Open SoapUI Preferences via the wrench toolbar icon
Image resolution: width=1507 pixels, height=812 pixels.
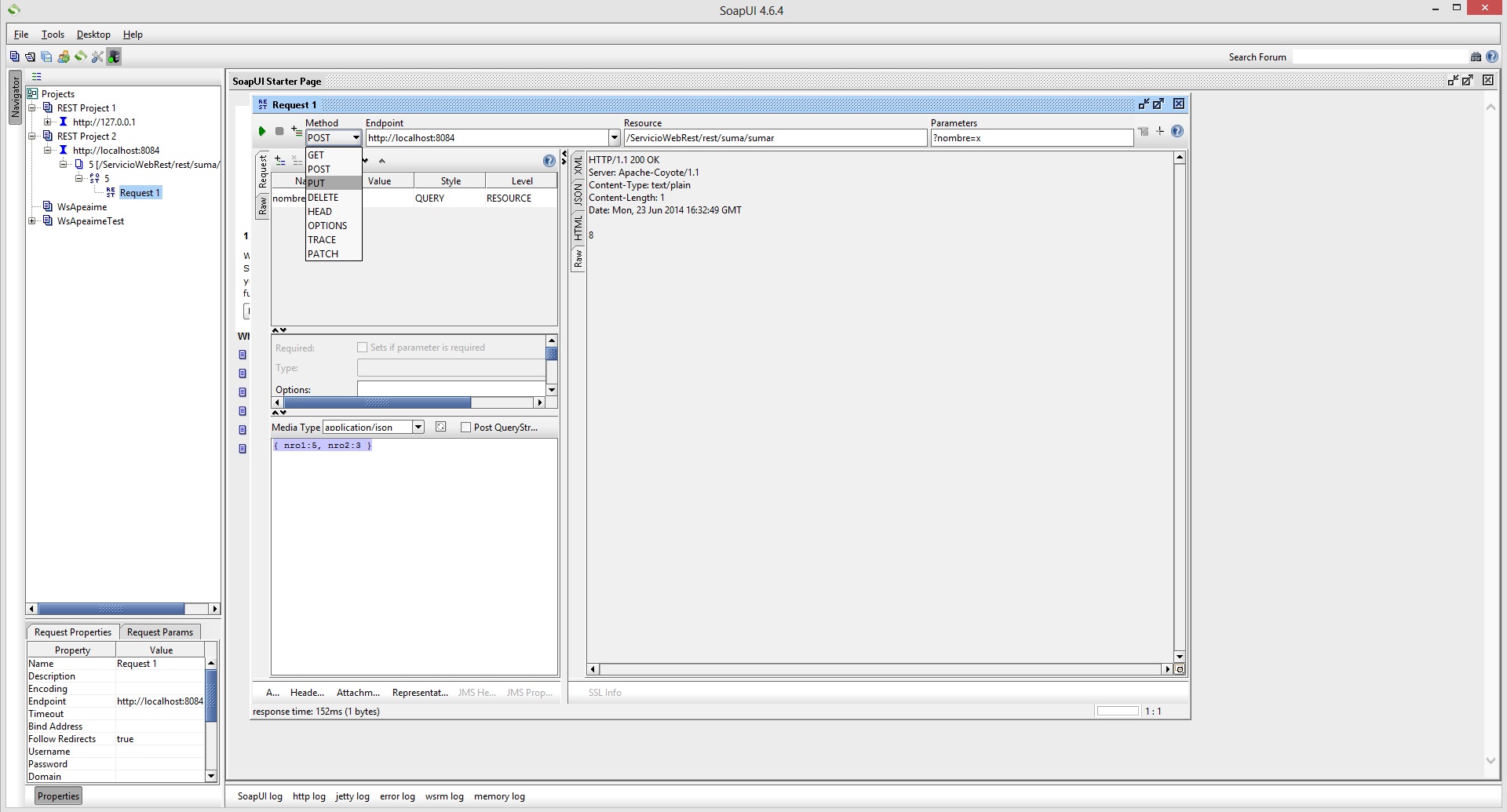(x=97, y=56)
